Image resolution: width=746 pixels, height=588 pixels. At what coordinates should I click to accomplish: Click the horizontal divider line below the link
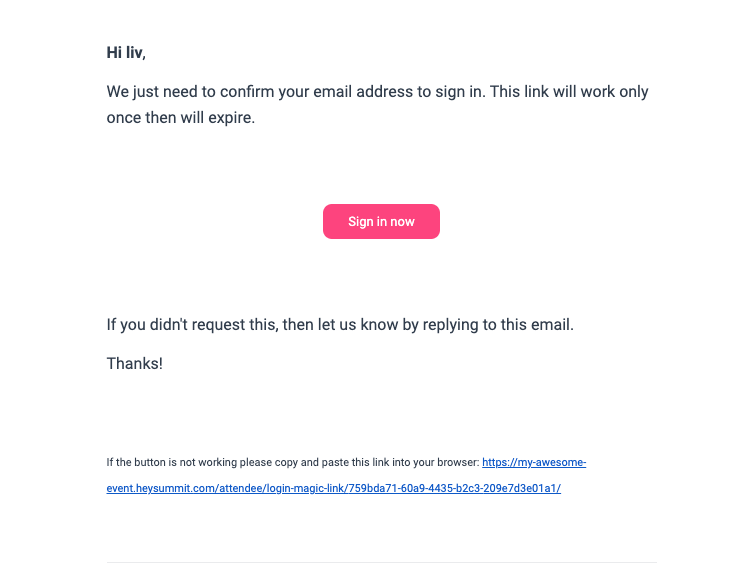pyautogui.click(x=382, y=562)
